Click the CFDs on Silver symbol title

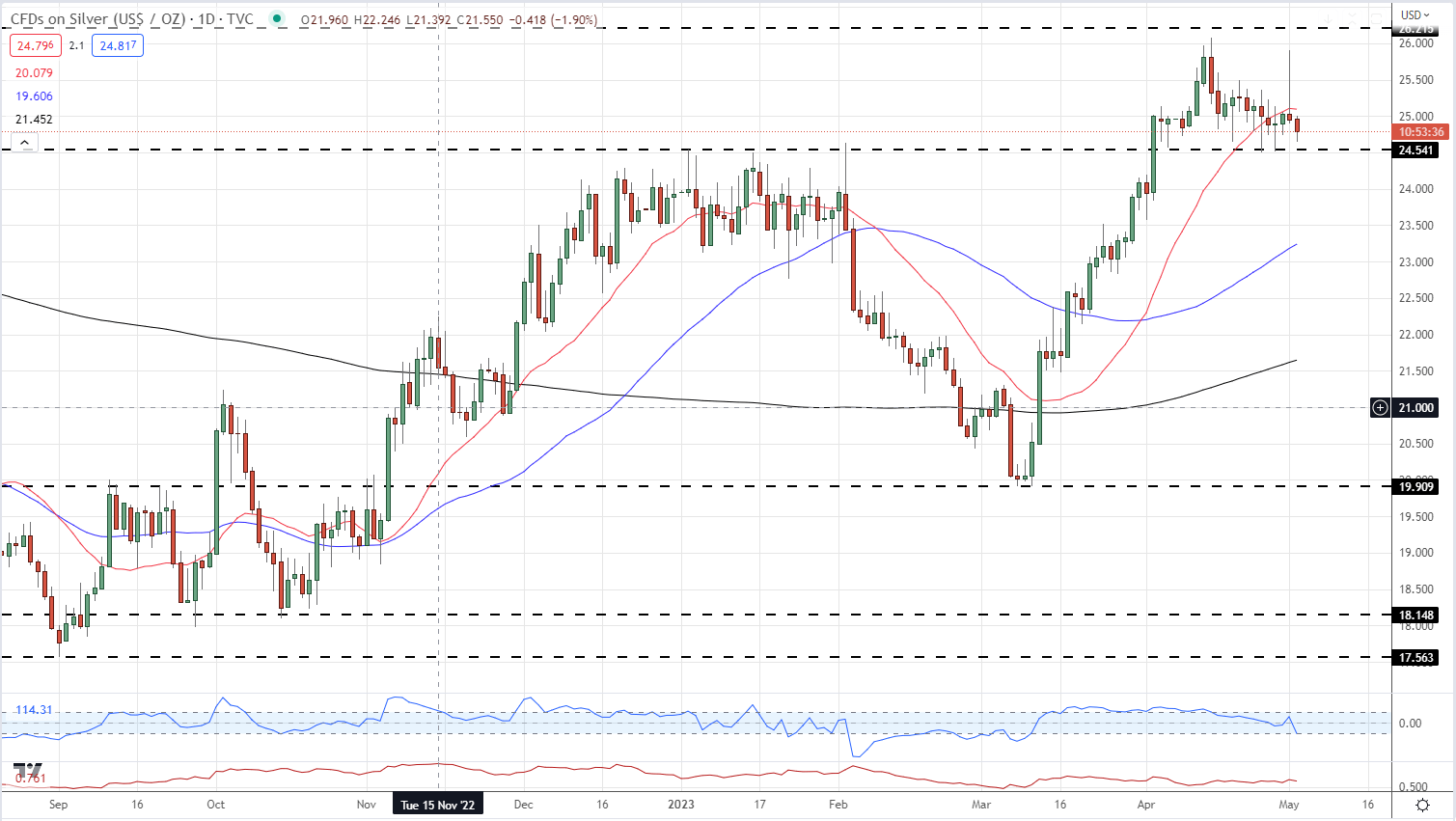132,19
